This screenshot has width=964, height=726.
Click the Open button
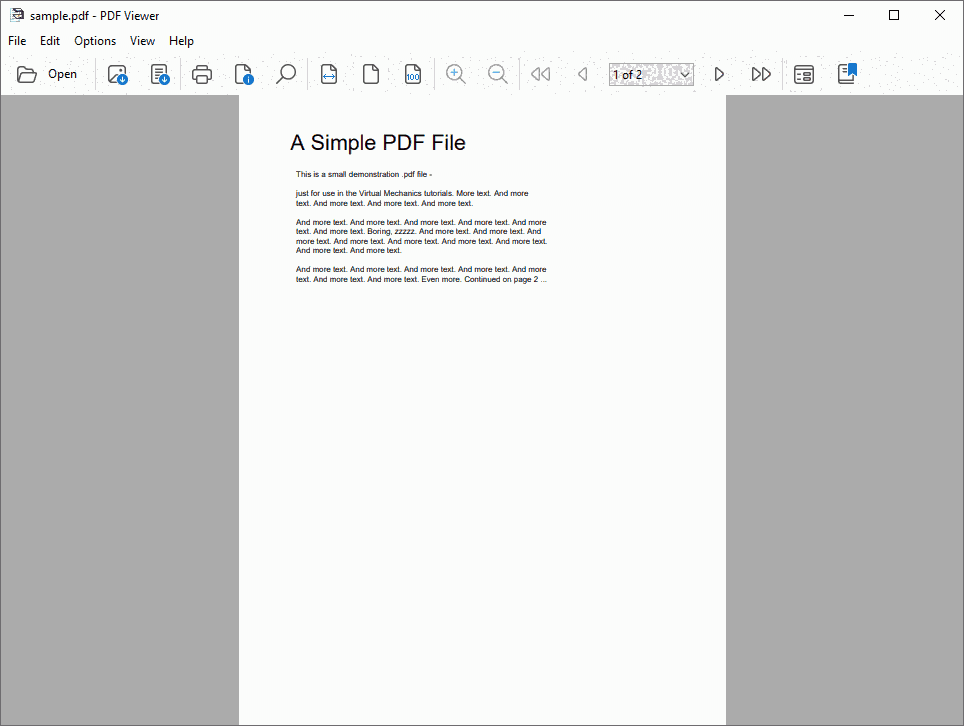48,73
